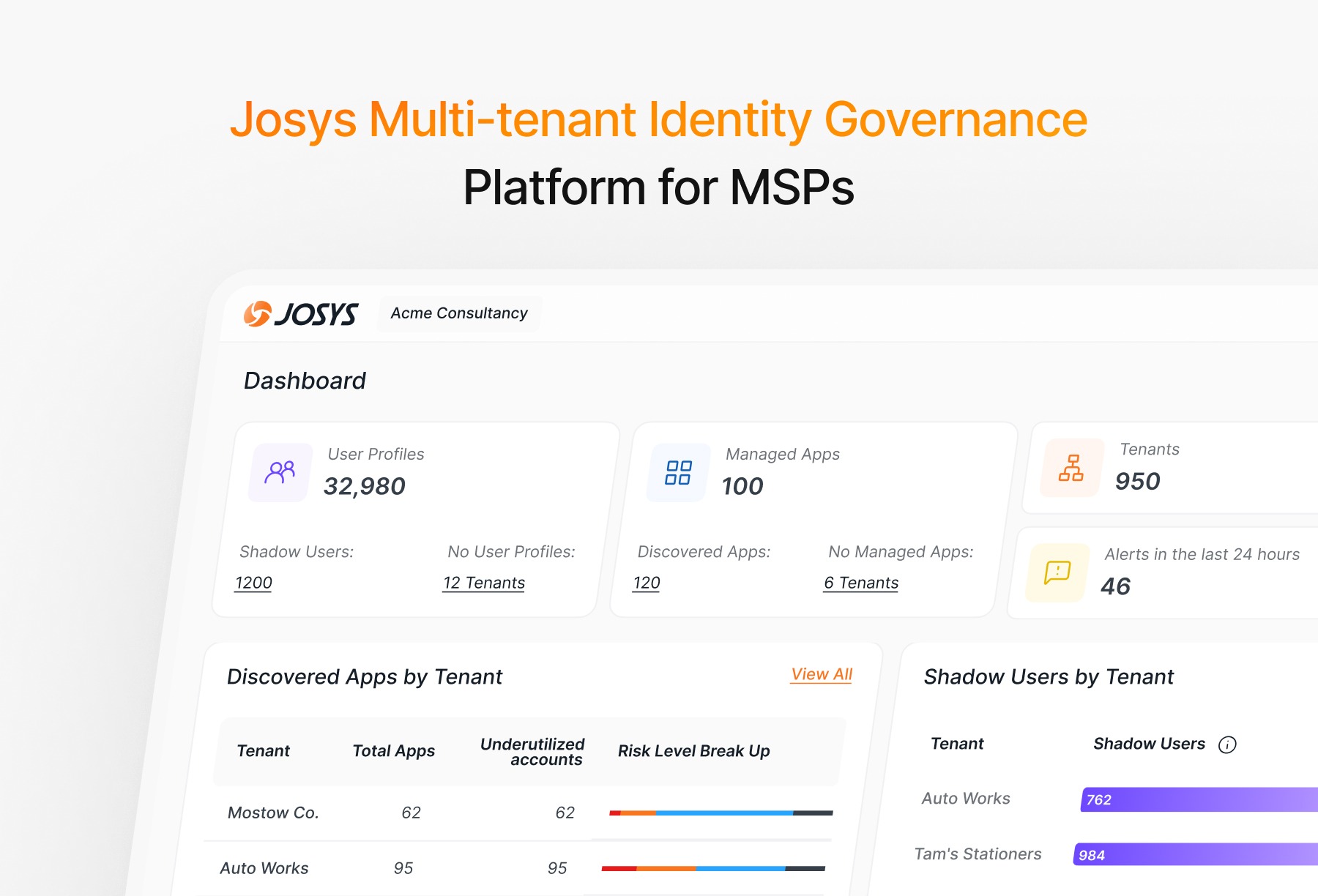Click the Tenant header in Shadow Users panel
This screenshot has width=1318, height=896.
click(x=957, y=744)
